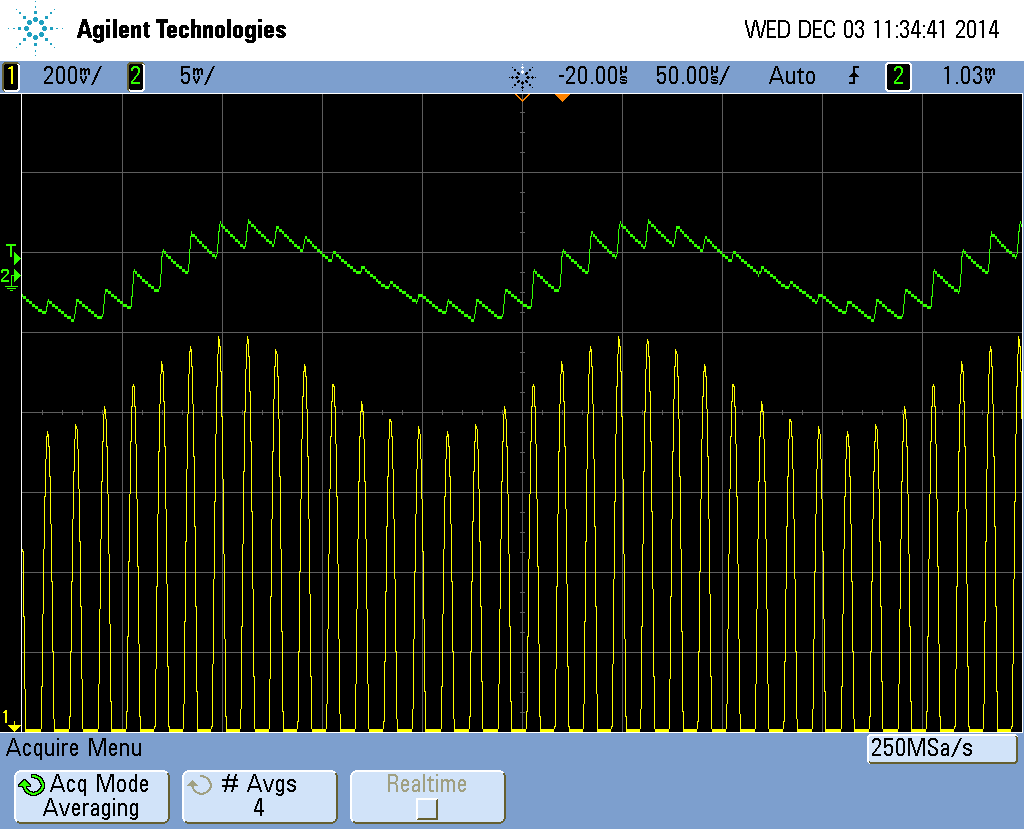Click the Auto trigger mode label

click(x=791, y=76)
